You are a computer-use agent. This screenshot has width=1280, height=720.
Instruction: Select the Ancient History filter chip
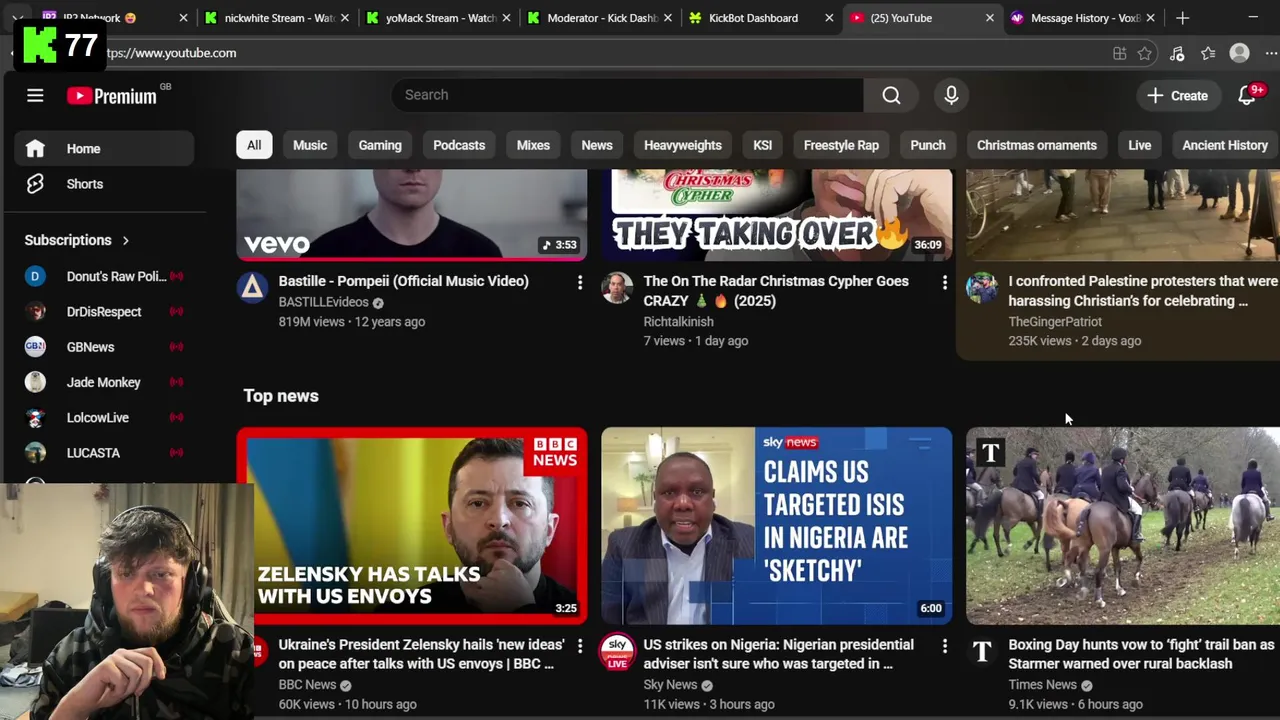1225,145
